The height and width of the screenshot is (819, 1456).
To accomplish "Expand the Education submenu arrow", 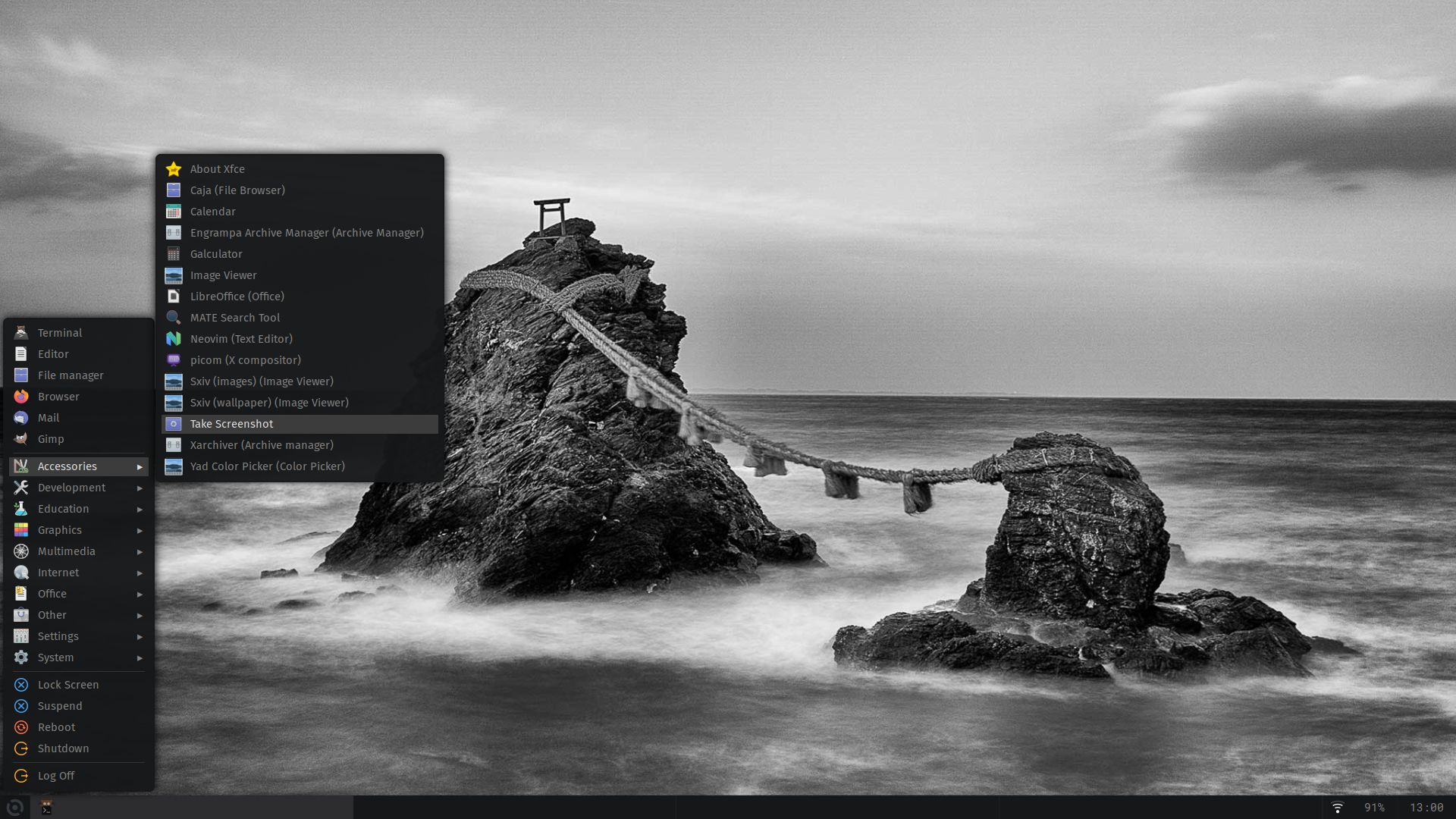I will coord(140,509).
